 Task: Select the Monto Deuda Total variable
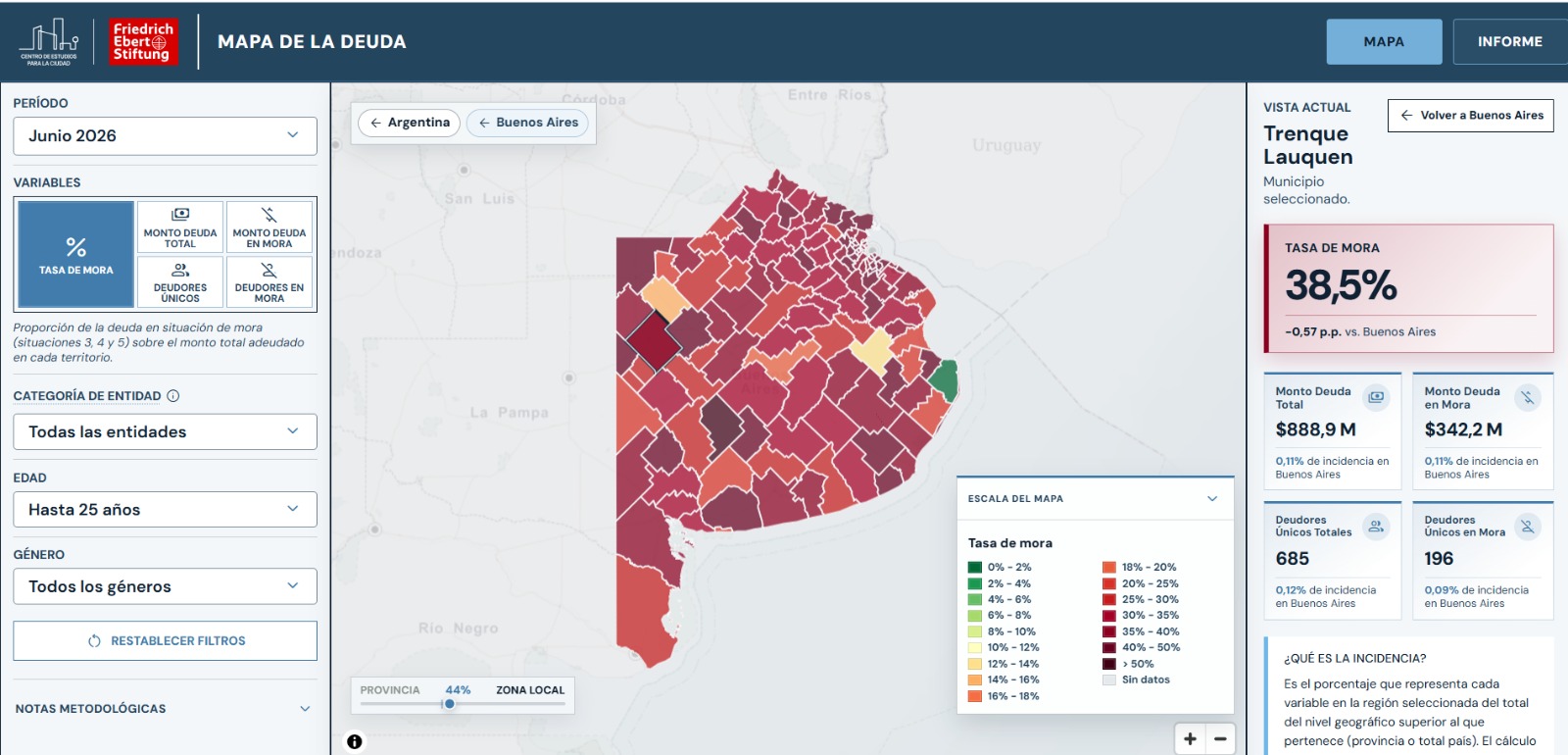point(180,227)
